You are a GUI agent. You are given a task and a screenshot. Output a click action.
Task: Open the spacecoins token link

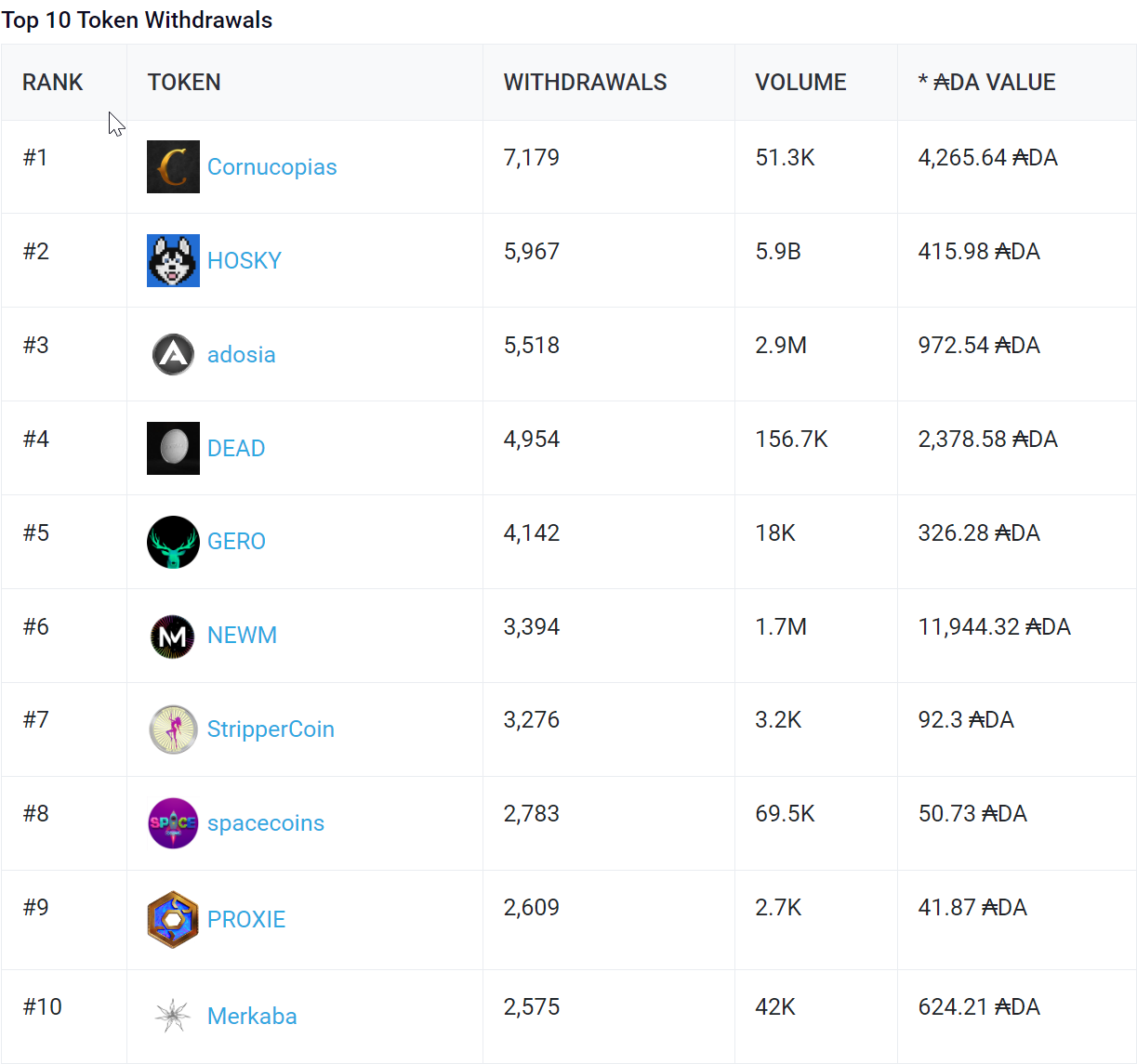click(266, 823)
